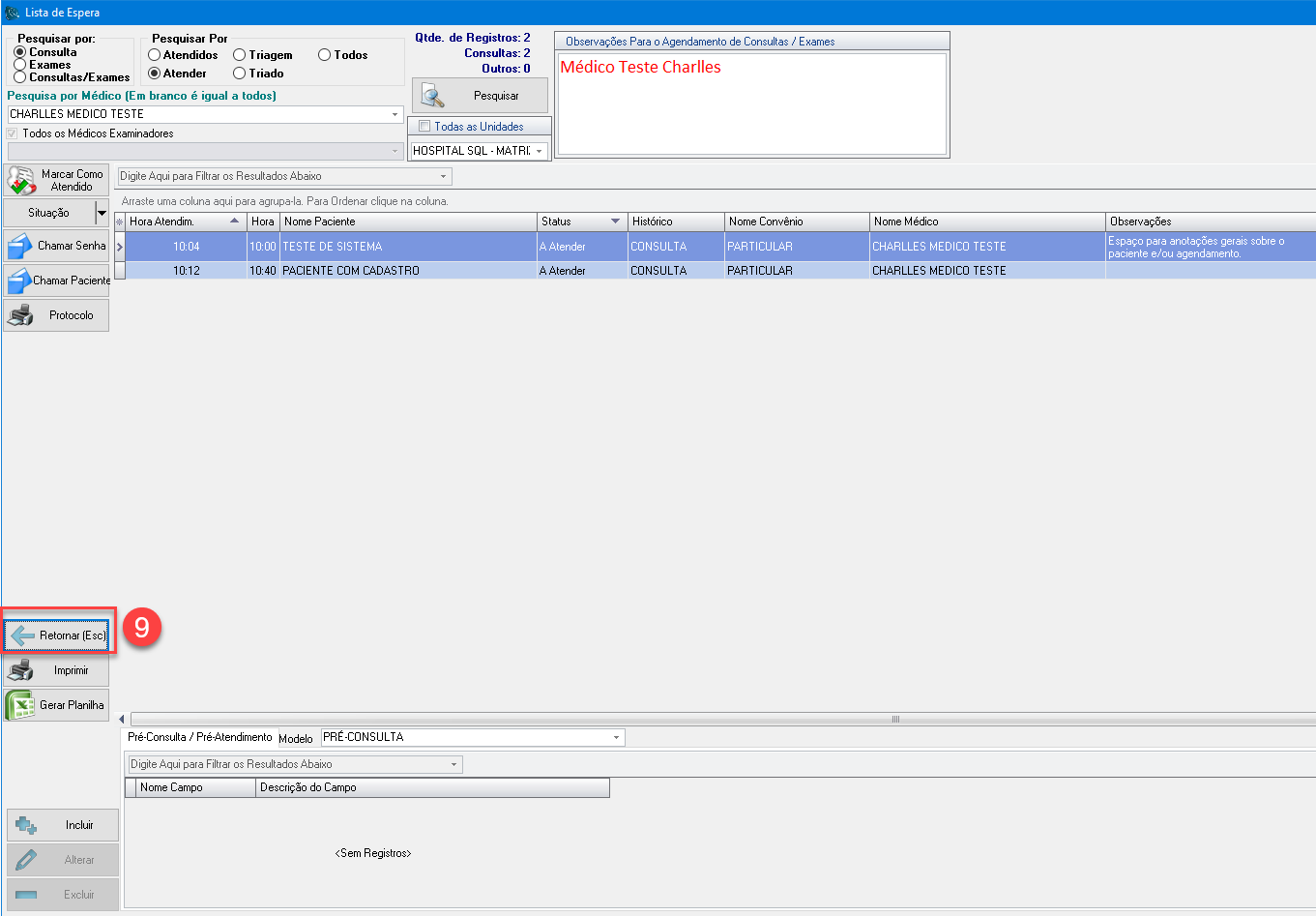Select the Todos radio button
The image size is (1316, 916).
click(325, 55)
